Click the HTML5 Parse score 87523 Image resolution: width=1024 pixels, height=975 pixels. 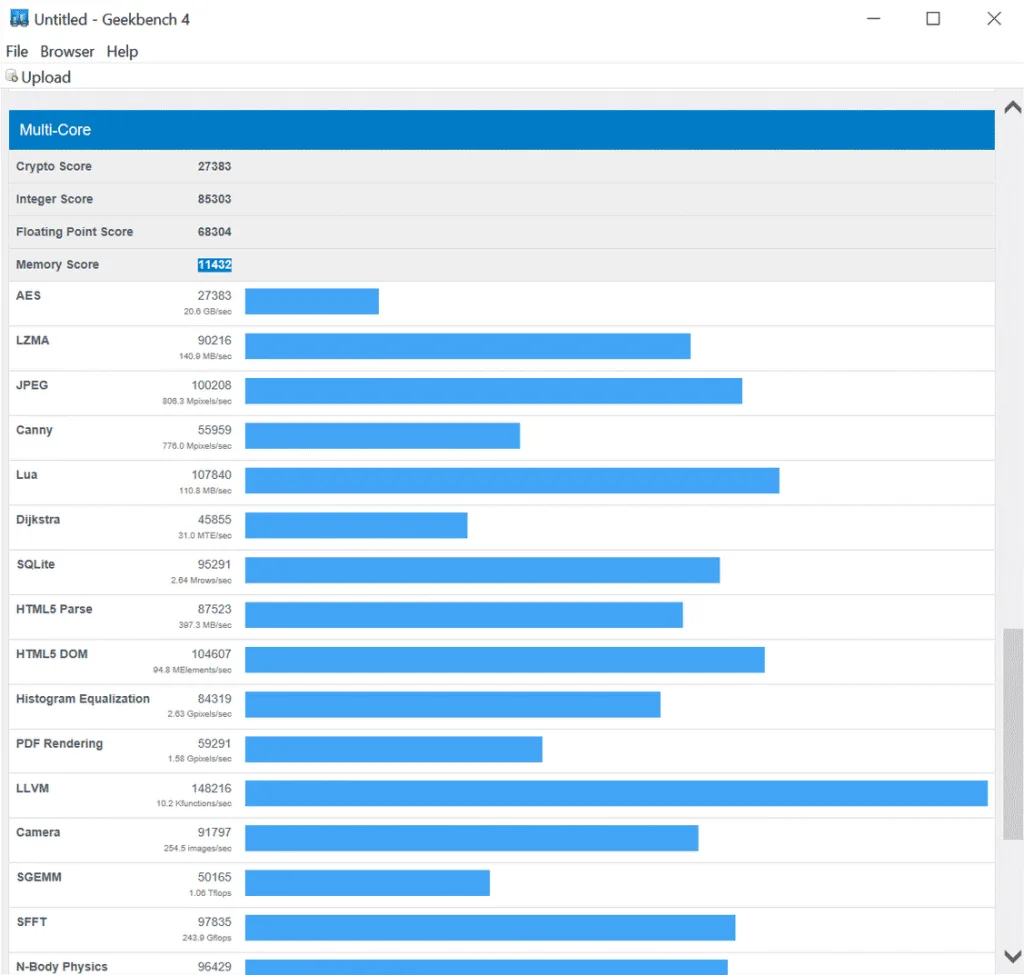(x=214, y=609)
